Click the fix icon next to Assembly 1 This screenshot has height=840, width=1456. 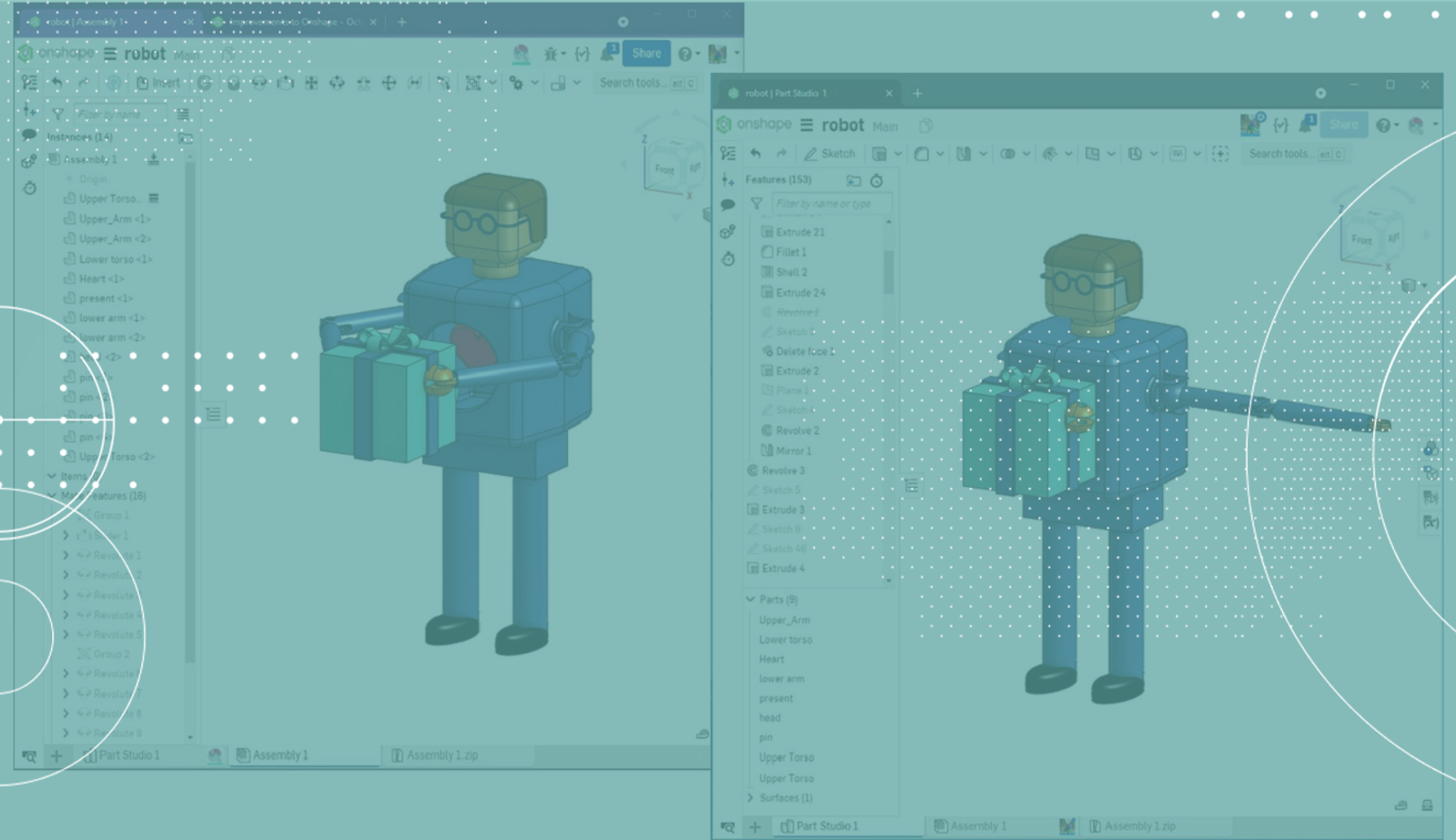click(x=153, y=159)
